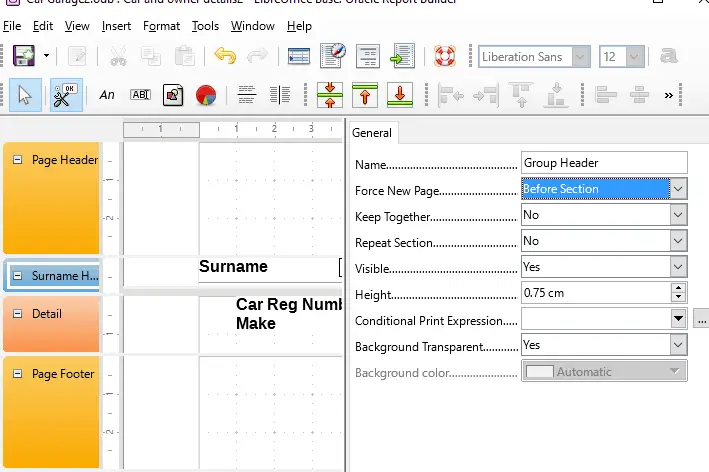Open the File menu
Viewport: 709px width, 472px height.
pyautogui.click(x=12, y=26)
